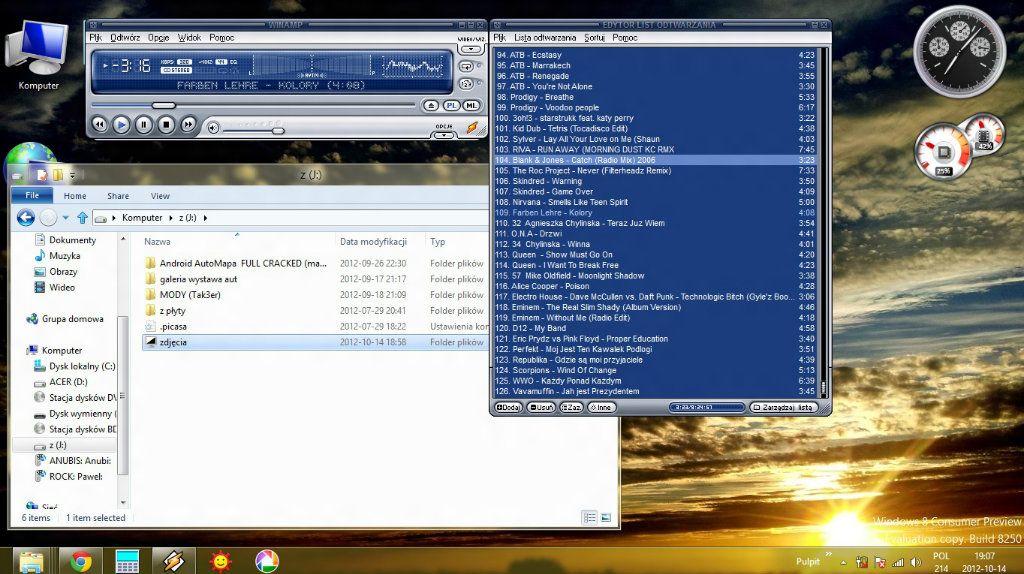This screenshot has height=574, width=1024.
Task: Open Winamp Odtwórz menu
Action: pos(125,38)
